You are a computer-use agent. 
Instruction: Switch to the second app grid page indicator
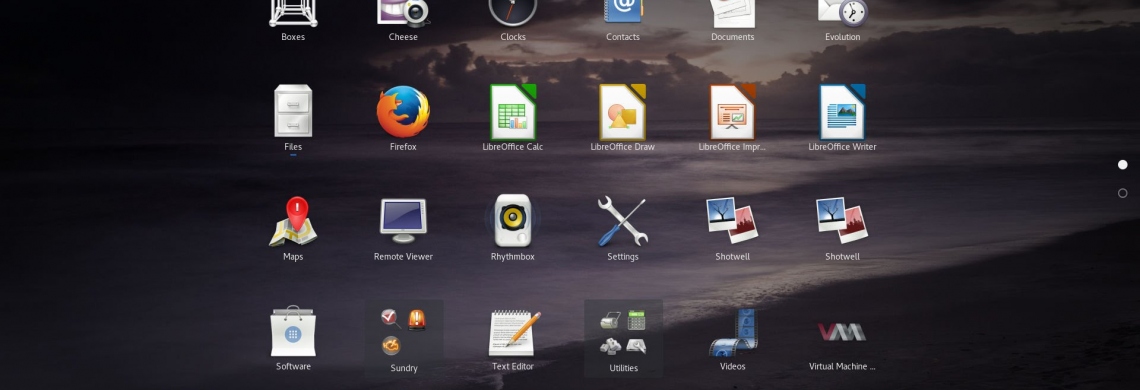click(x=1123, y=193)
